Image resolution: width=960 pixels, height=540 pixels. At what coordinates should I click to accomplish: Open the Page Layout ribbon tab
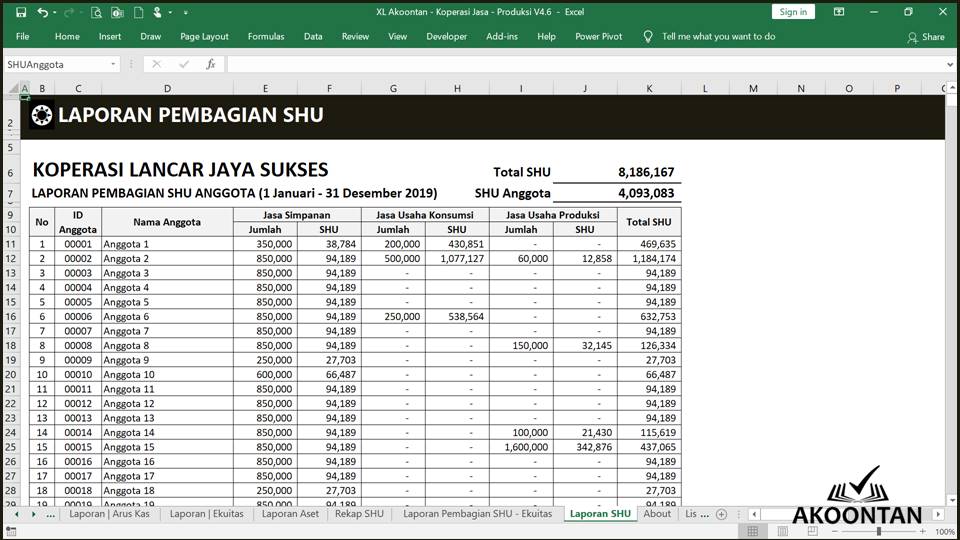click(x=204, y=37)
